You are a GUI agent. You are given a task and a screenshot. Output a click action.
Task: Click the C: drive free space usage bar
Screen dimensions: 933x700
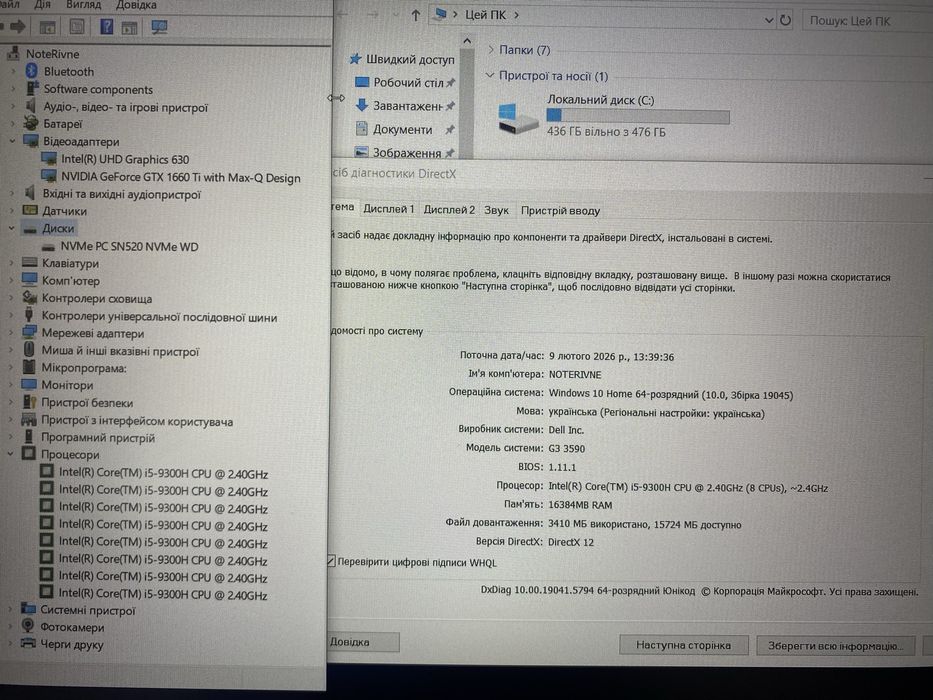pos(638,115)
